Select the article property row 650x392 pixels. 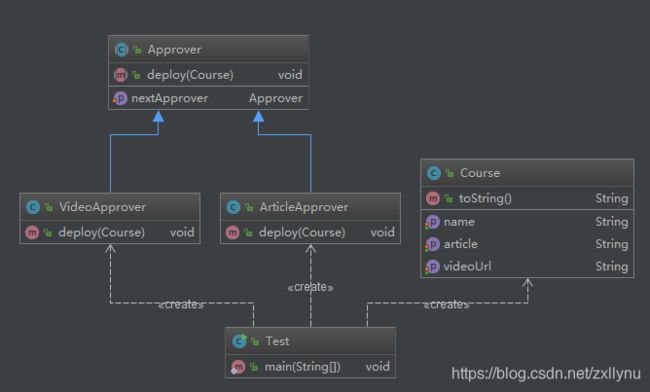[527, 244]
